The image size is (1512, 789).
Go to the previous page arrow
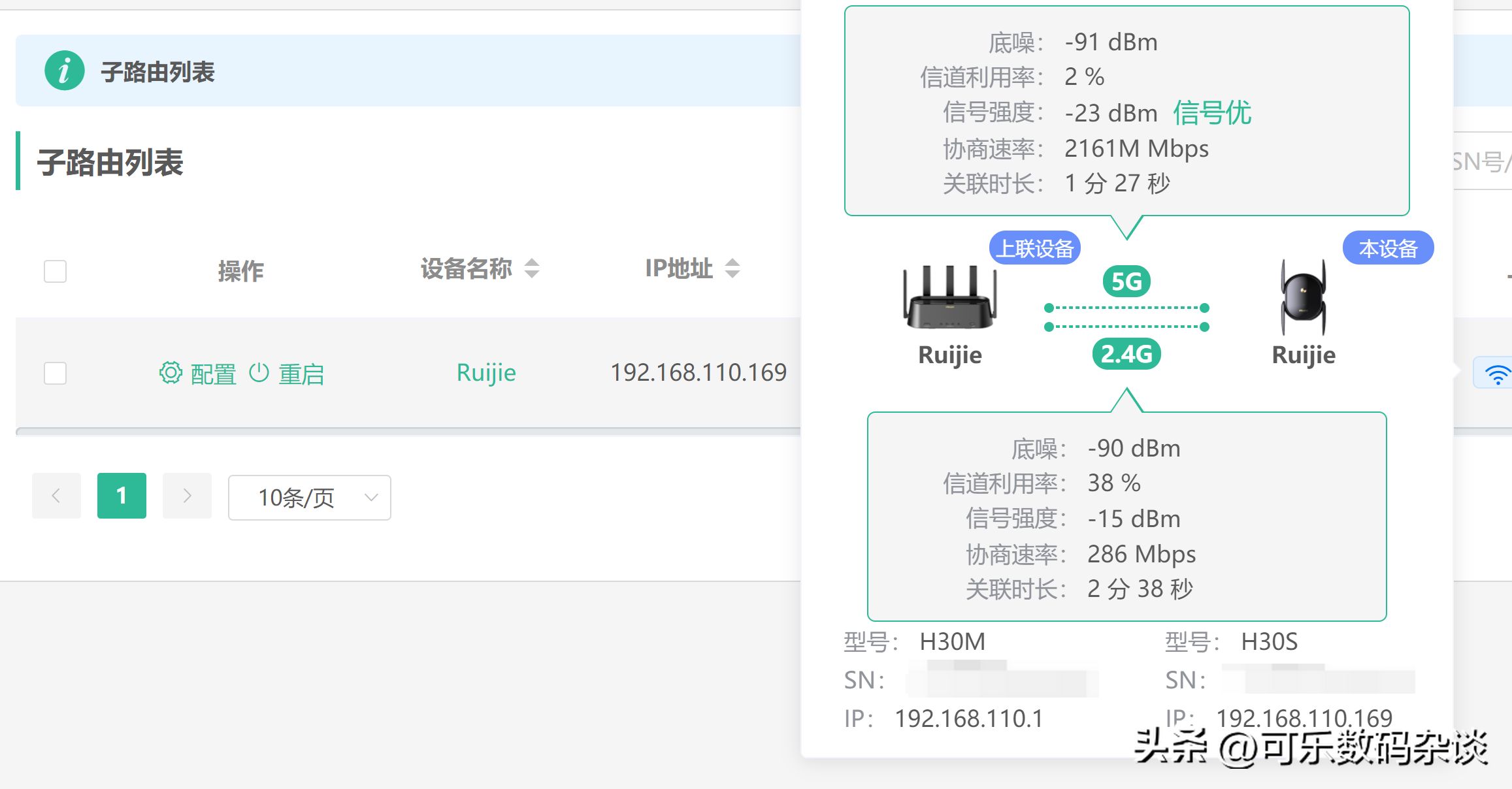(x=56, y=496)
